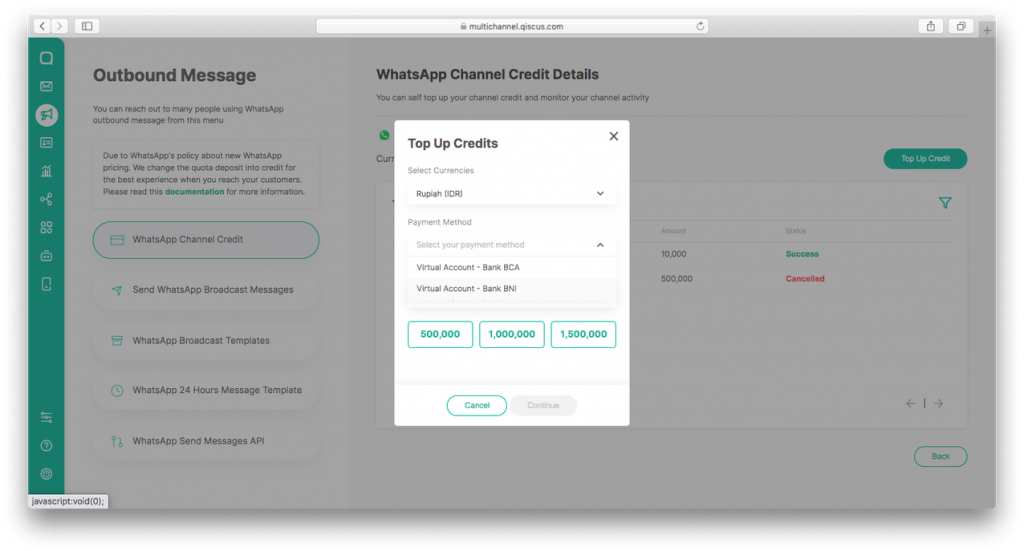Open the apps grid sidebar icon
Viewport: 1024px width, 551px height.
point(46,227)
